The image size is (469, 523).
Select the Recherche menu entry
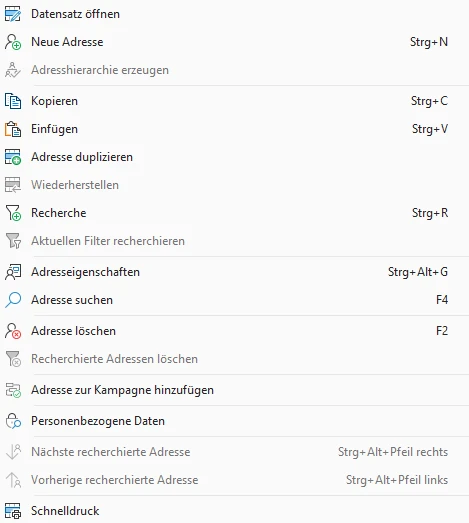click(234, 213)
